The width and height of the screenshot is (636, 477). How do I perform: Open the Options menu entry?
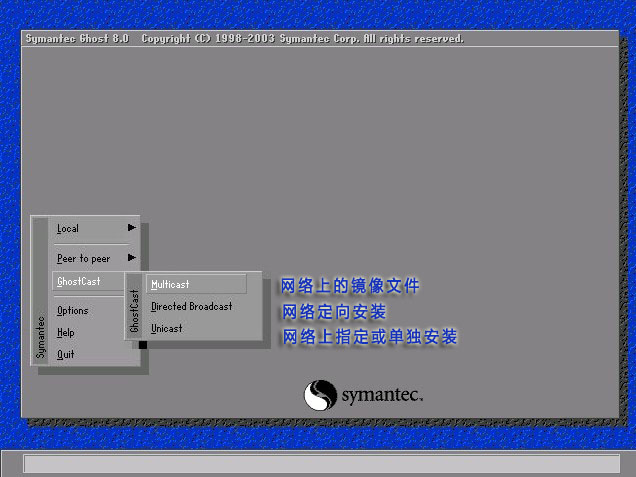(72, 311)
